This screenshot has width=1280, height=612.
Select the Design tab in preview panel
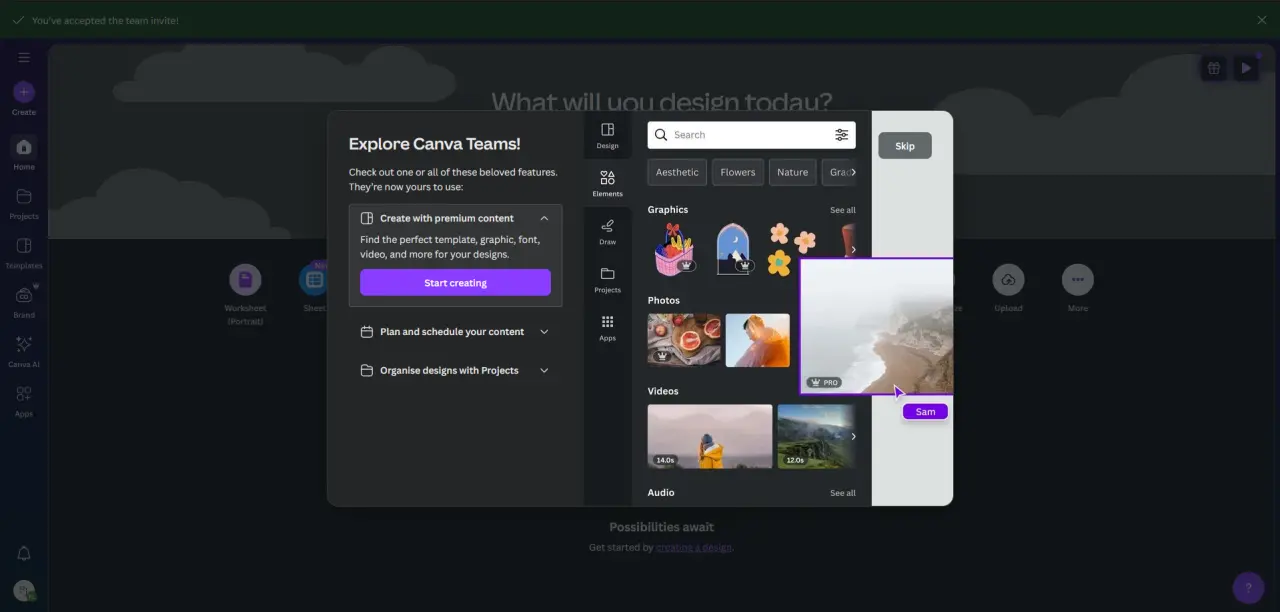(607, 136)
